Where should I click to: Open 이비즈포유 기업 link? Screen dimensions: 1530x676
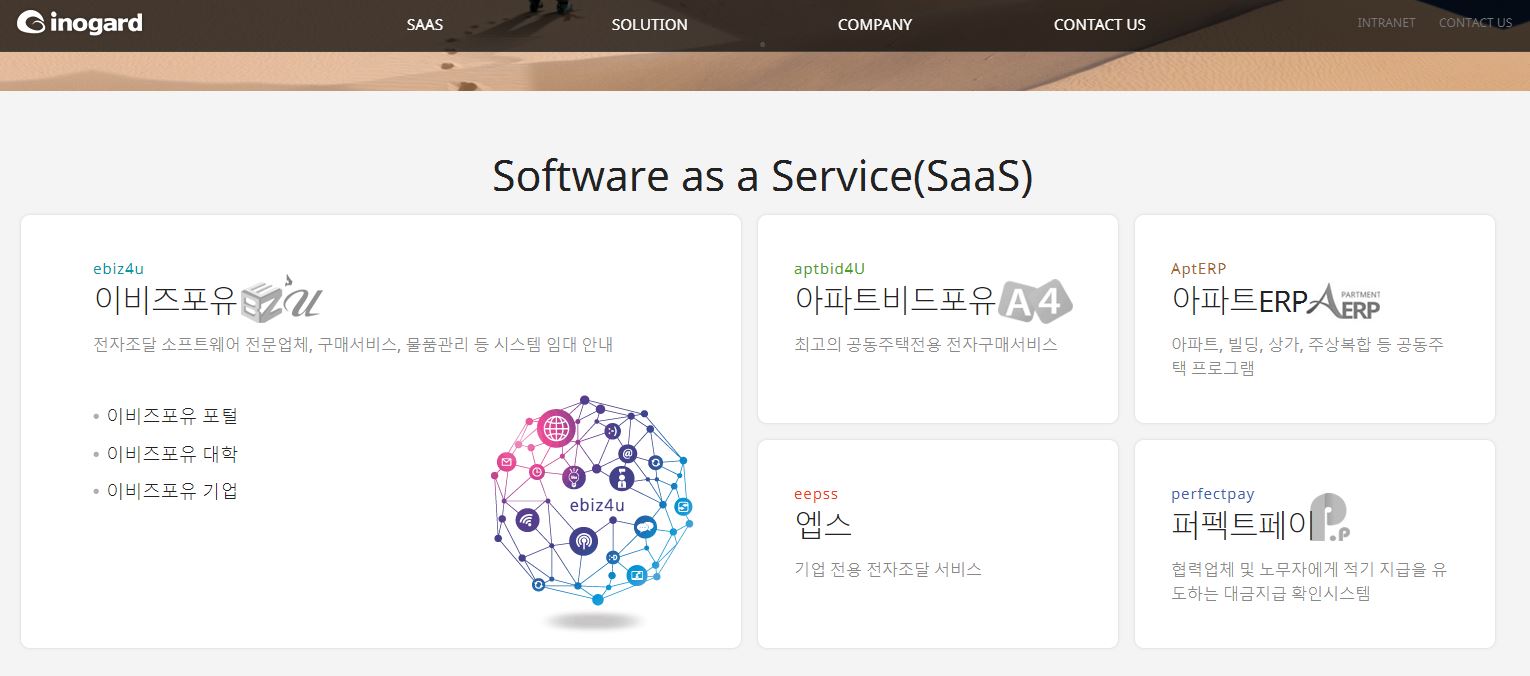(172, 491)
